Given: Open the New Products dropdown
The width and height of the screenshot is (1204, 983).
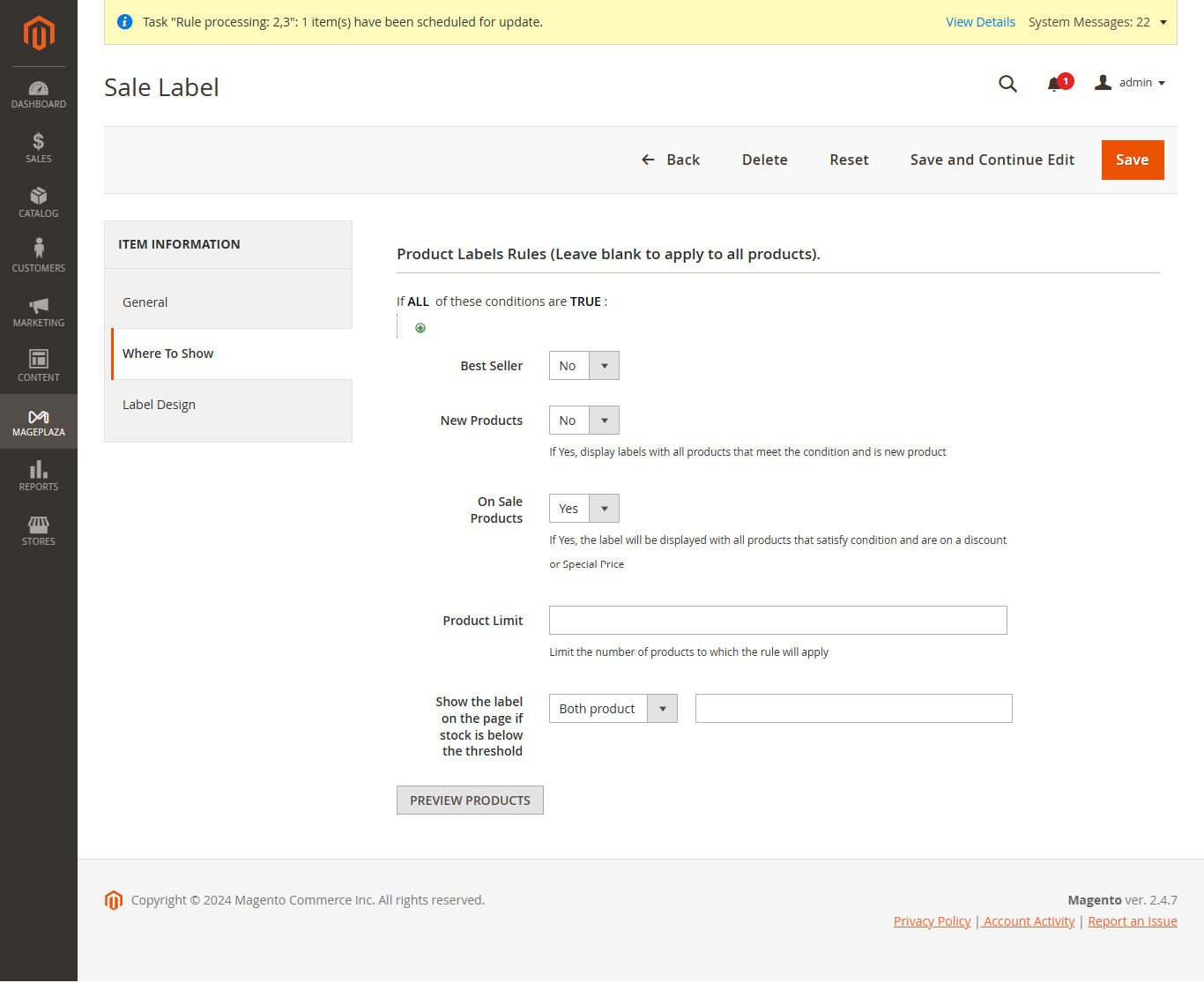Looking at the screenshot, I should [x=583, y=421].
